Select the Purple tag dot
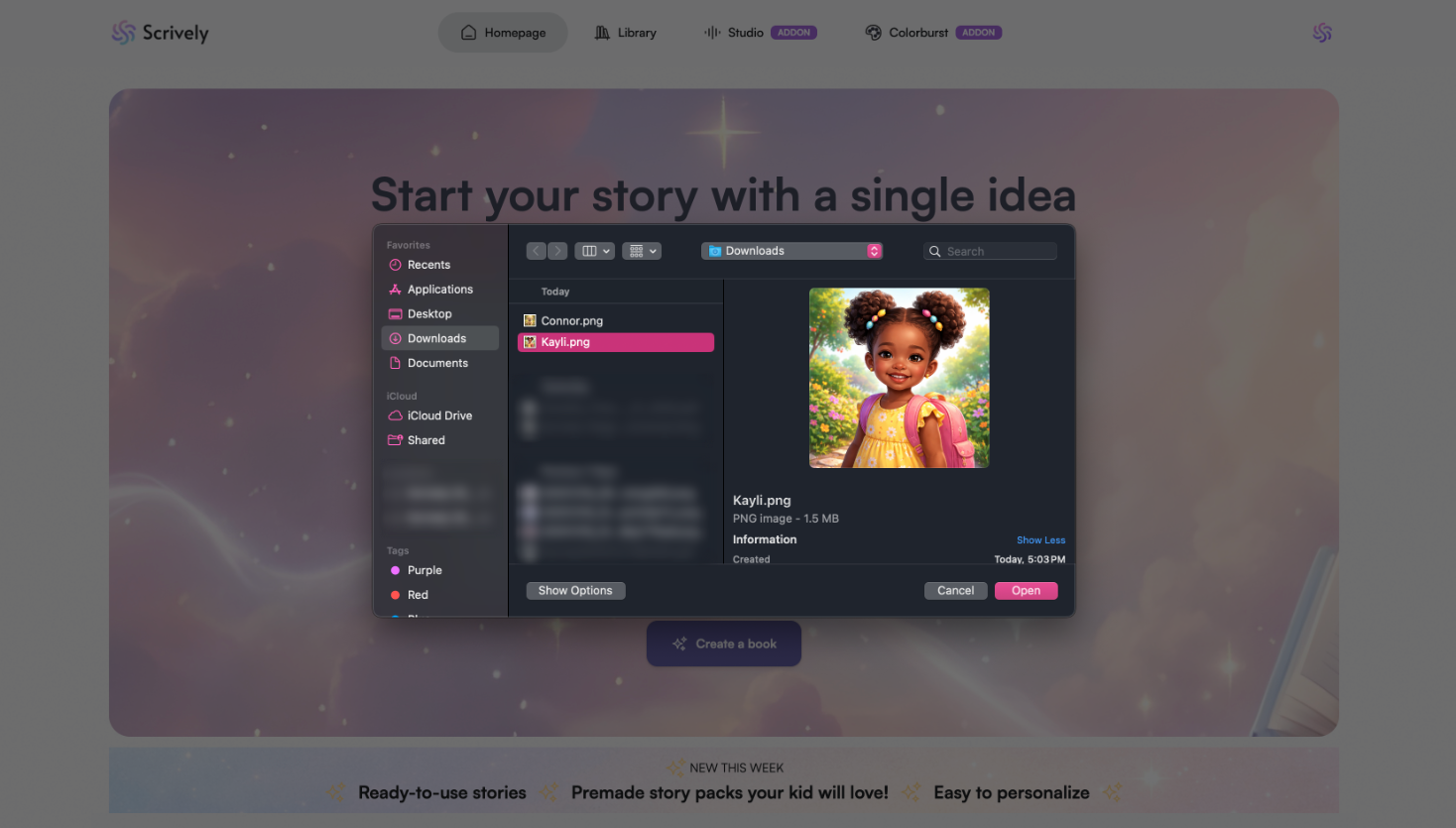Screen dimensions: 1456x828 tap(395, 570)
